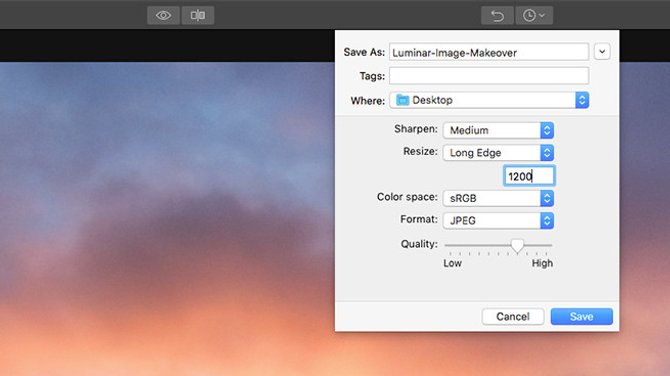The width and height of the screenshot is (670, 376).
Task: Expand the save dialog chevron button
Action: tap(602, 52)
